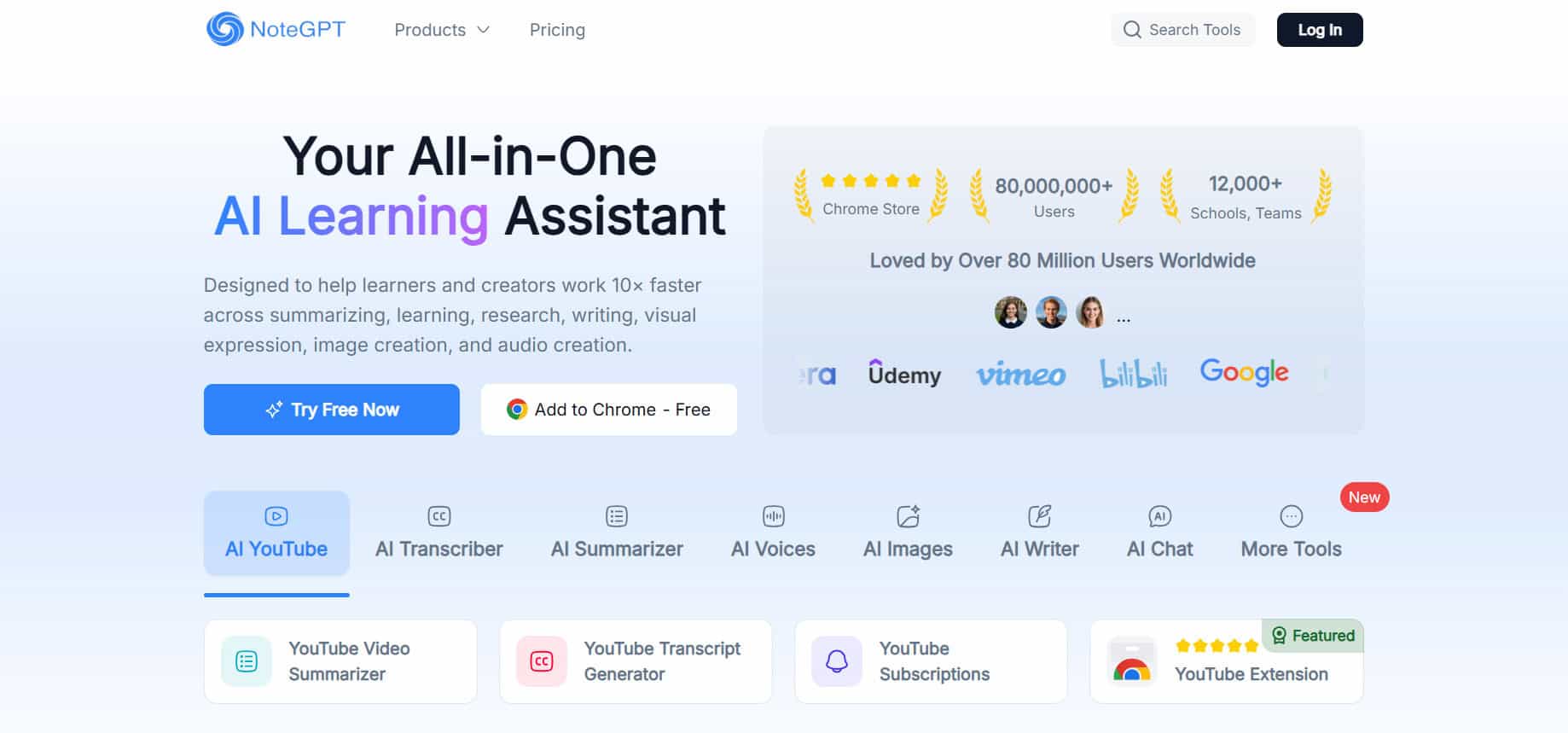Switch to the AI Writer tab
The width and height of the screenshot is (1568, 733).
pos(1039,532)
